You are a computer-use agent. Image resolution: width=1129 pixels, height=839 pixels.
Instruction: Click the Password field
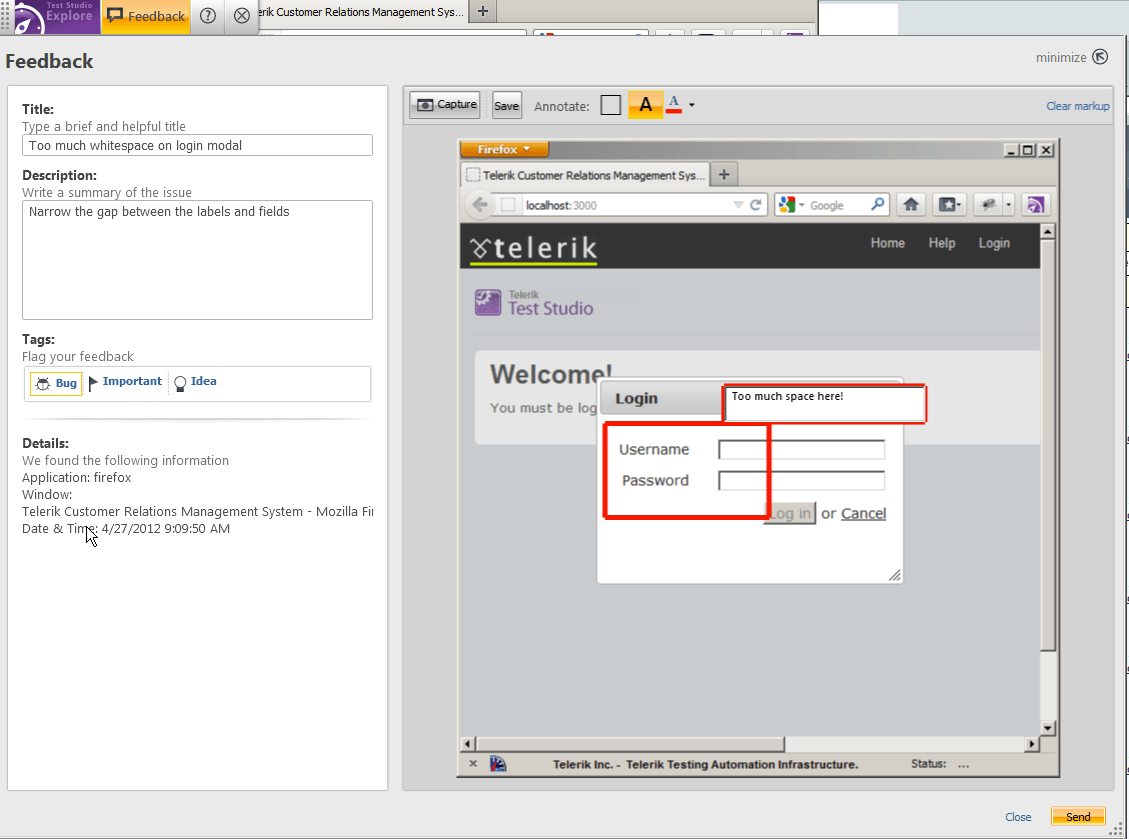801,480
